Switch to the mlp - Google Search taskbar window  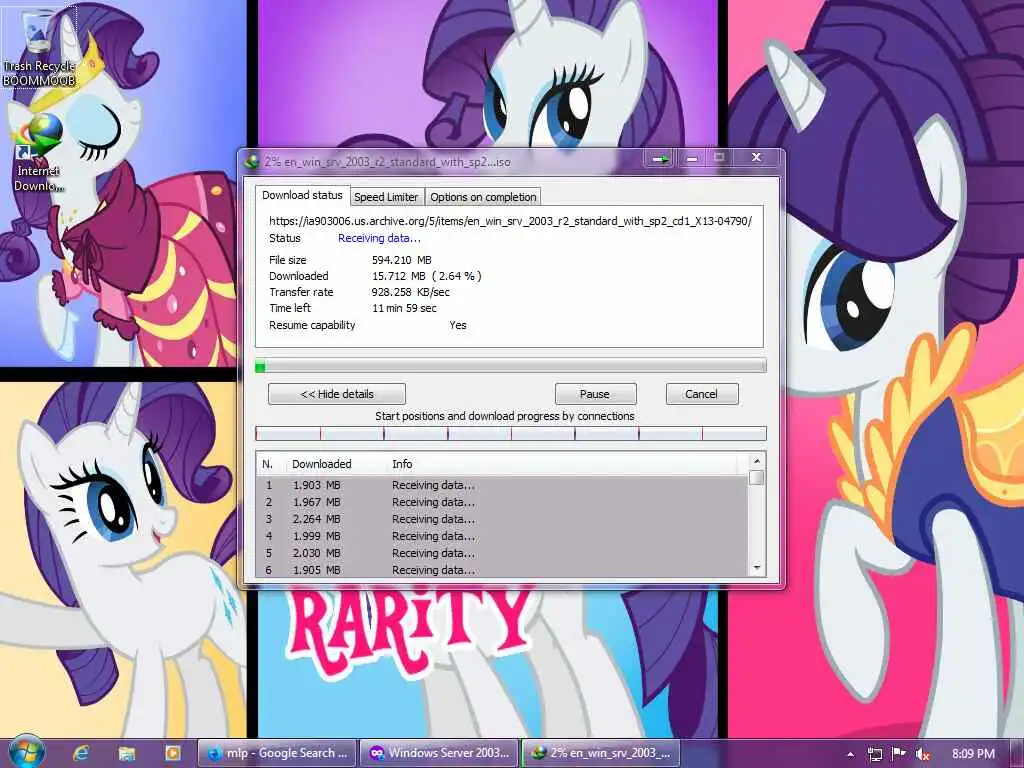[278, 753]
